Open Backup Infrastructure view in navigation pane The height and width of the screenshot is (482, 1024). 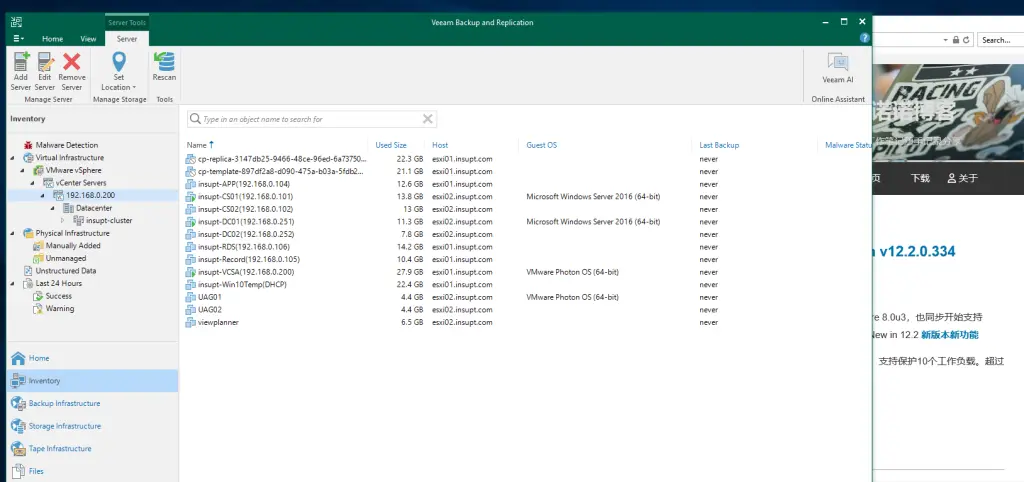pos(64,403)
